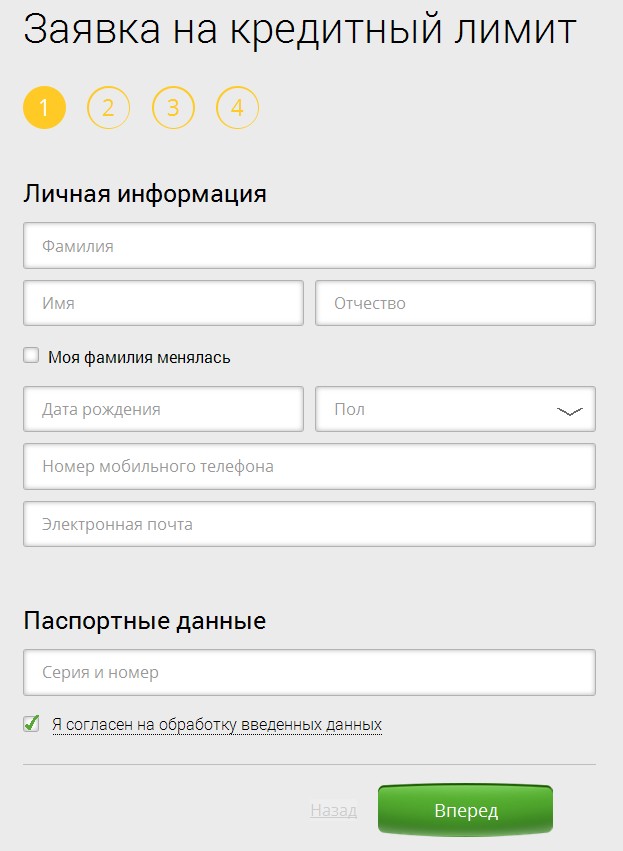Click the 'Отчество' input field
Image resolution: width=623 pixels, height=851 pixels.
(x=455, y=303)
